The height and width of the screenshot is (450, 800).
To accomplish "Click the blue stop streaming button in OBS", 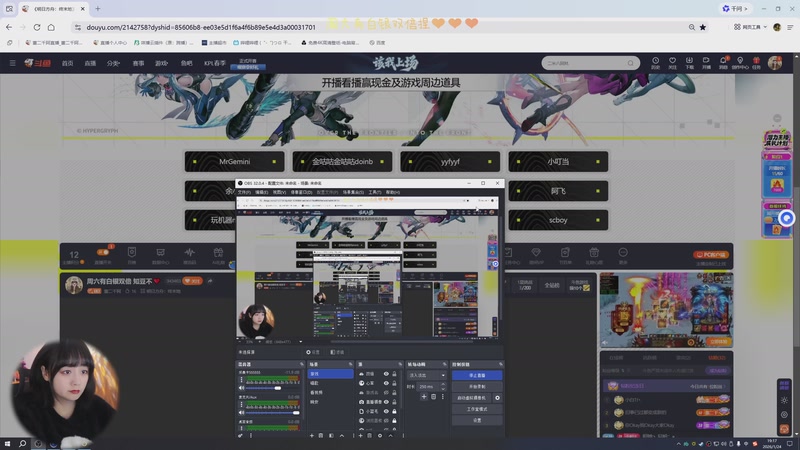I will pyautogui.click(x=477, y=375).
